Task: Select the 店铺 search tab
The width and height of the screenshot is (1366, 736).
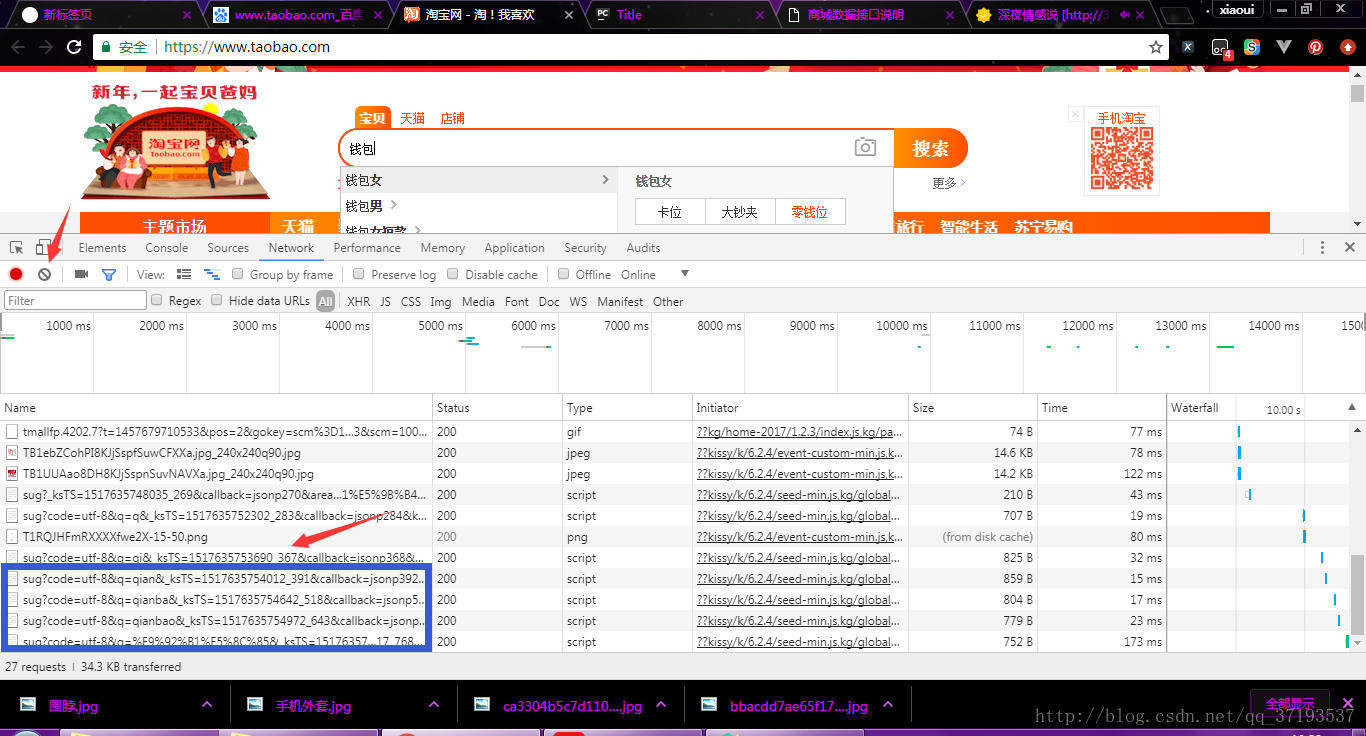Action: pyautogui.click(x=453, y=118)
